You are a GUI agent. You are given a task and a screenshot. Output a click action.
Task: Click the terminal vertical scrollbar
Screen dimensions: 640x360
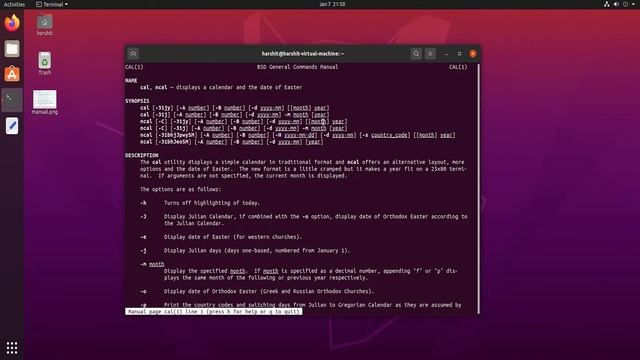pyautogui.click(x=478, y=188)
